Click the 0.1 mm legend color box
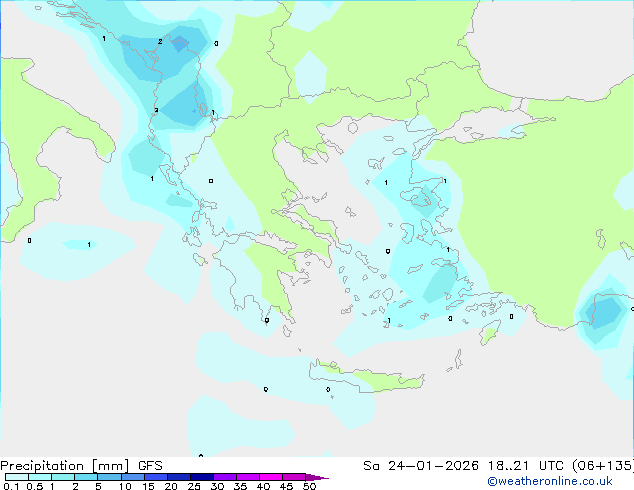634x490 pixels. point(17,477)
